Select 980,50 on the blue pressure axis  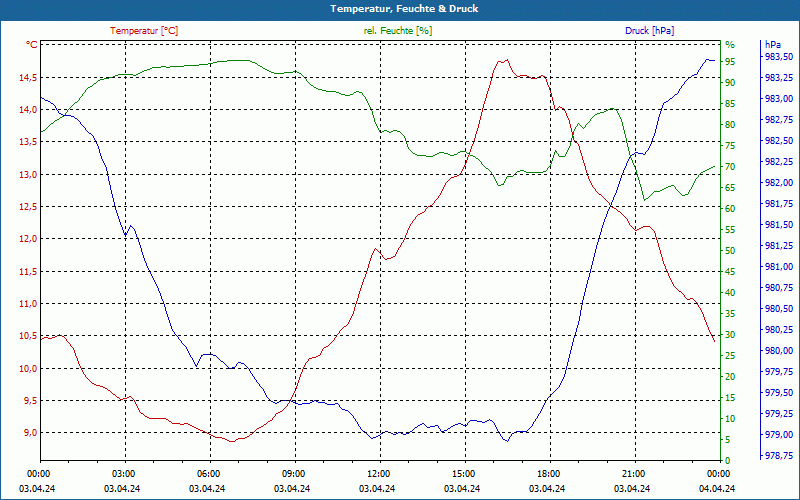click(779, 309)
